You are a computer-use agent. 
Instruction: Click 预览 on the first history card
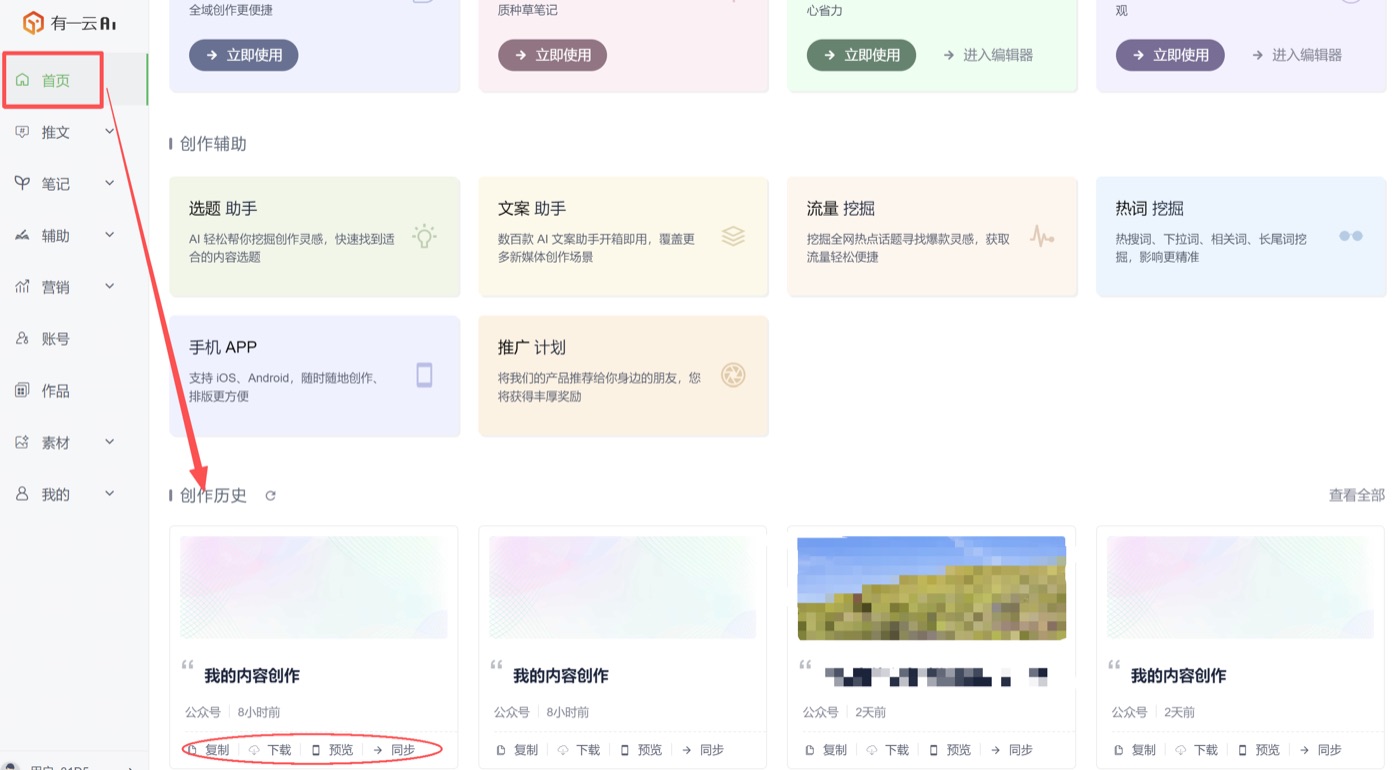coord(332,750)
